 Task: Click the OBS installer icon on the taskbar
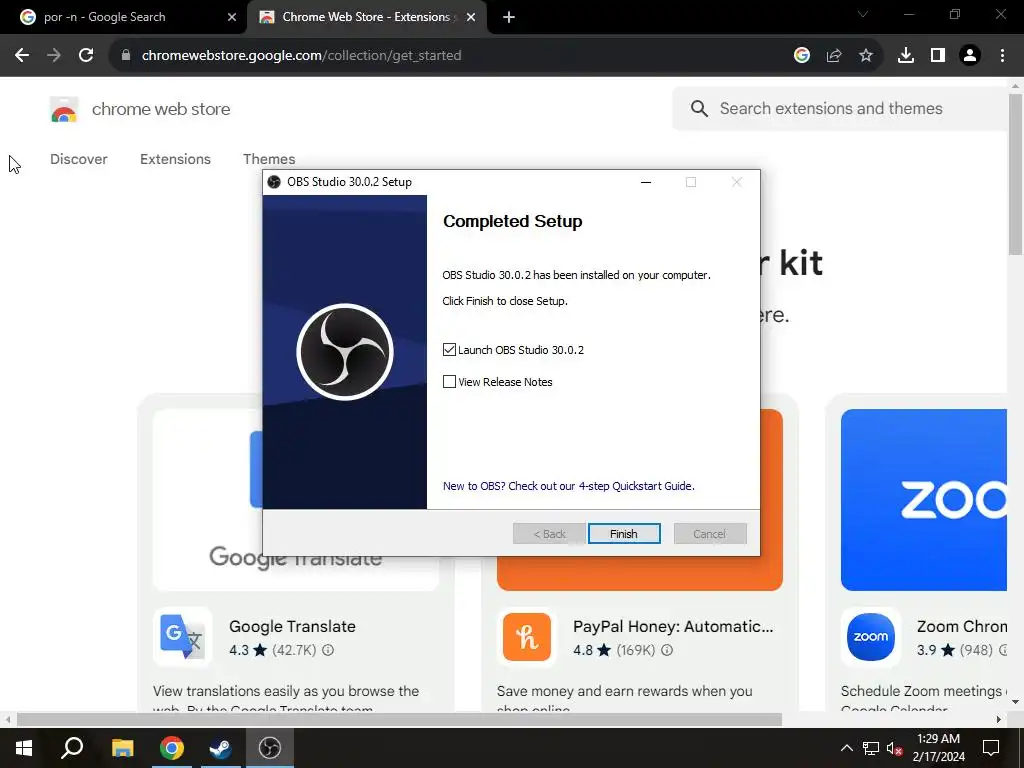click(x=270, y=748)
